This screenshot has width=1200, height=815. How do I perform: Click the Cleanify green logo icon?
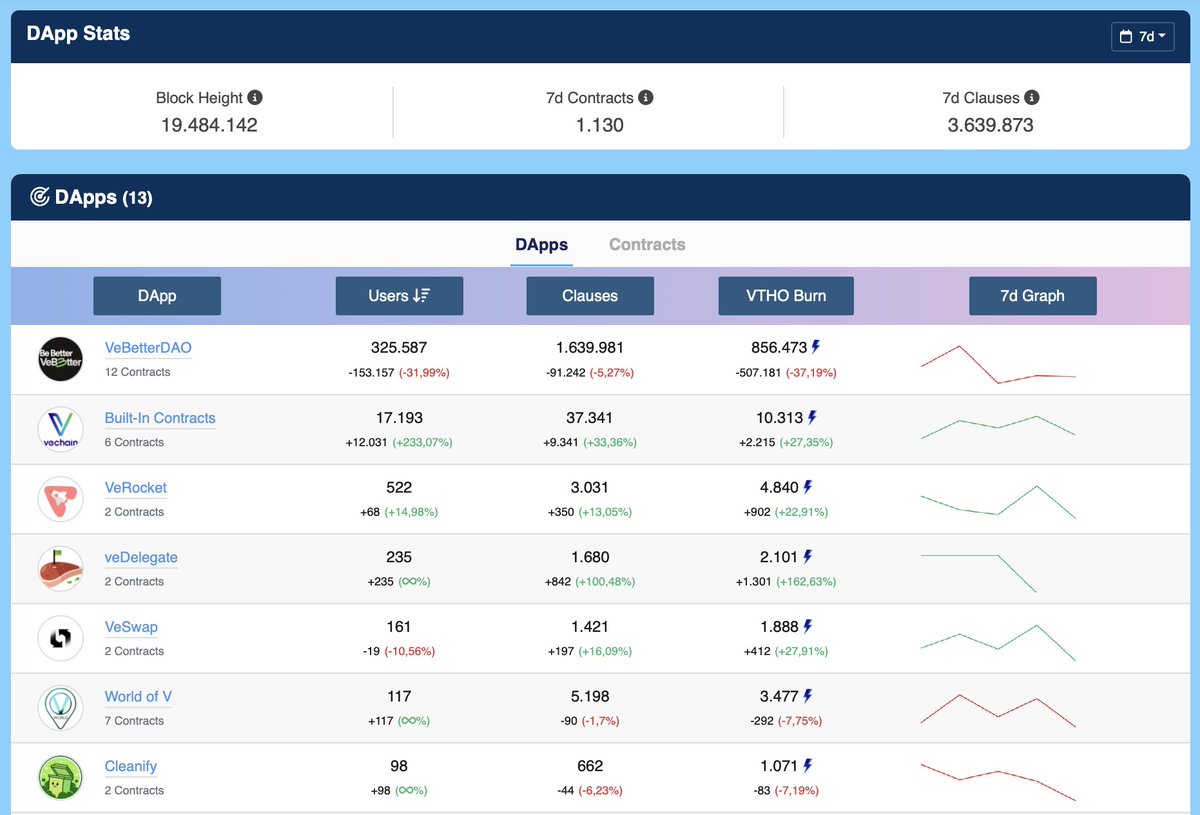(60, 777)
